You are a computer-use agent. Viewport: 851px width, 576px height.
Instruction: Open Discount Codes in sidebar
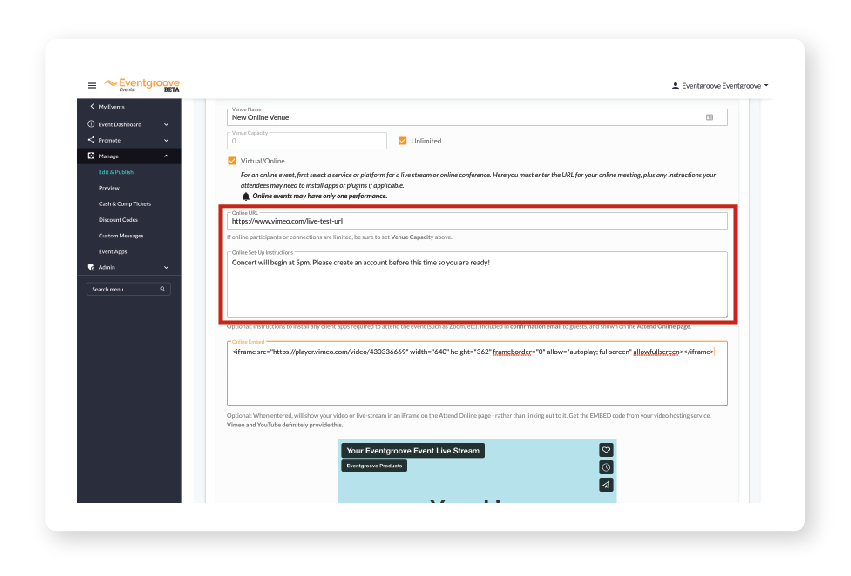[x=118, y=219]
